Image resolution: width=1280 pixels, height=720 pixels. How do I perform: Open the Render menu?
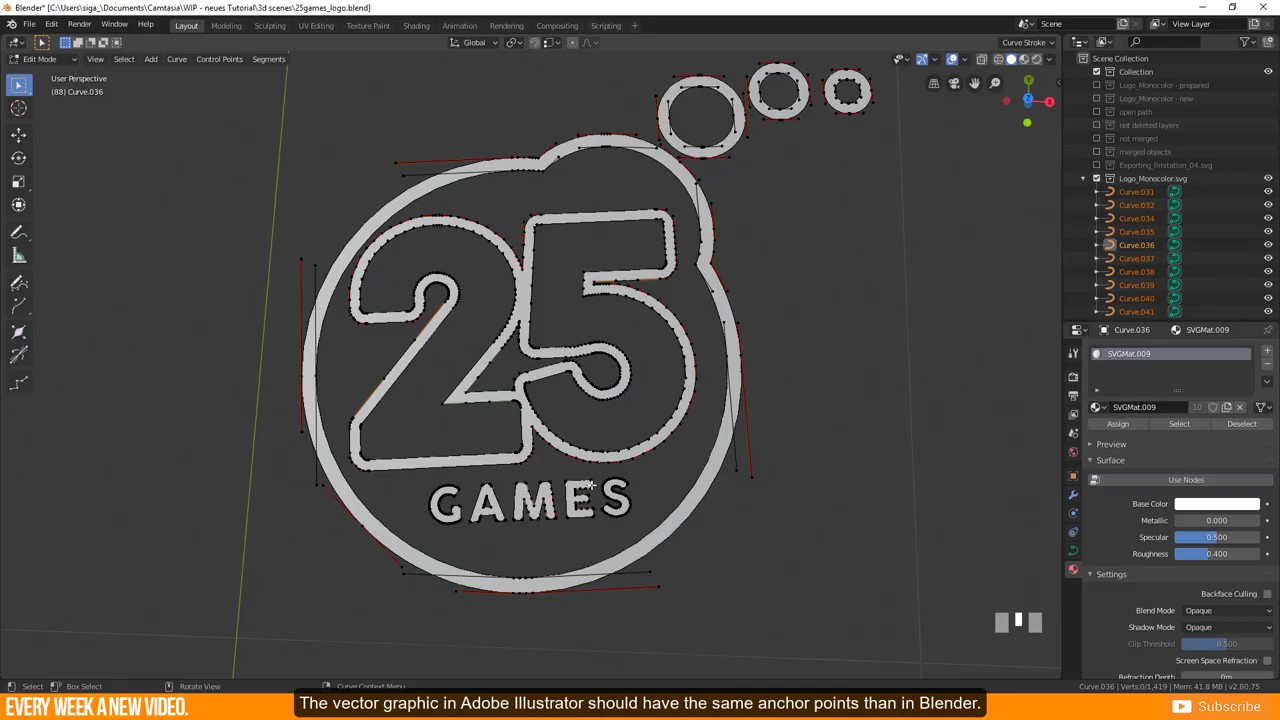tap(79, 24)
